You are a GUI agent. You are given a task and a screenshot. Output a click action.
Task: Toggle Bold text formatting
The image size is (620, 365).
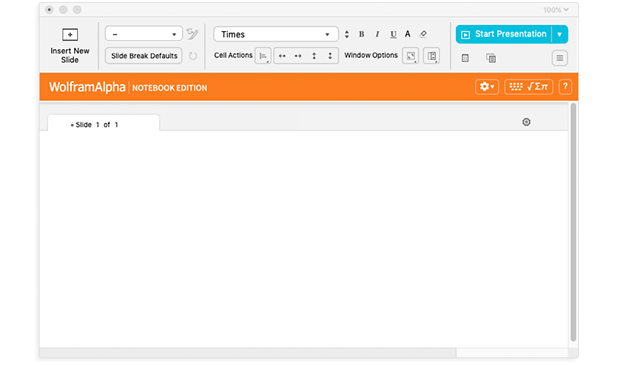coord(361,34)
